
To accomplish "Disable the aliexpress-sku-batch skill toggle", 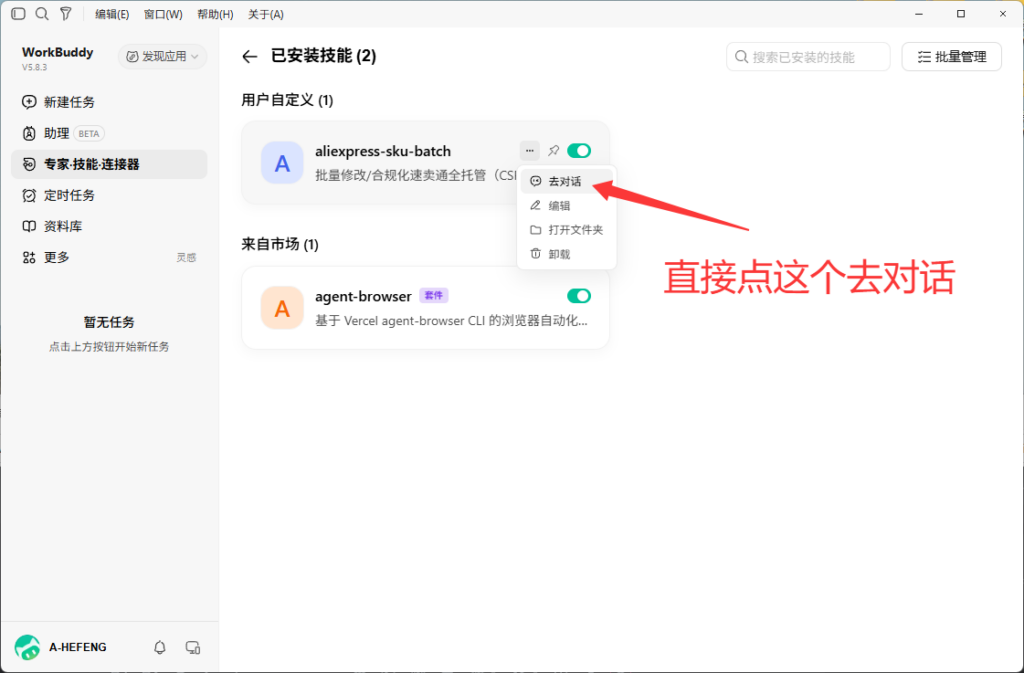I will click(x=579, y=151).
